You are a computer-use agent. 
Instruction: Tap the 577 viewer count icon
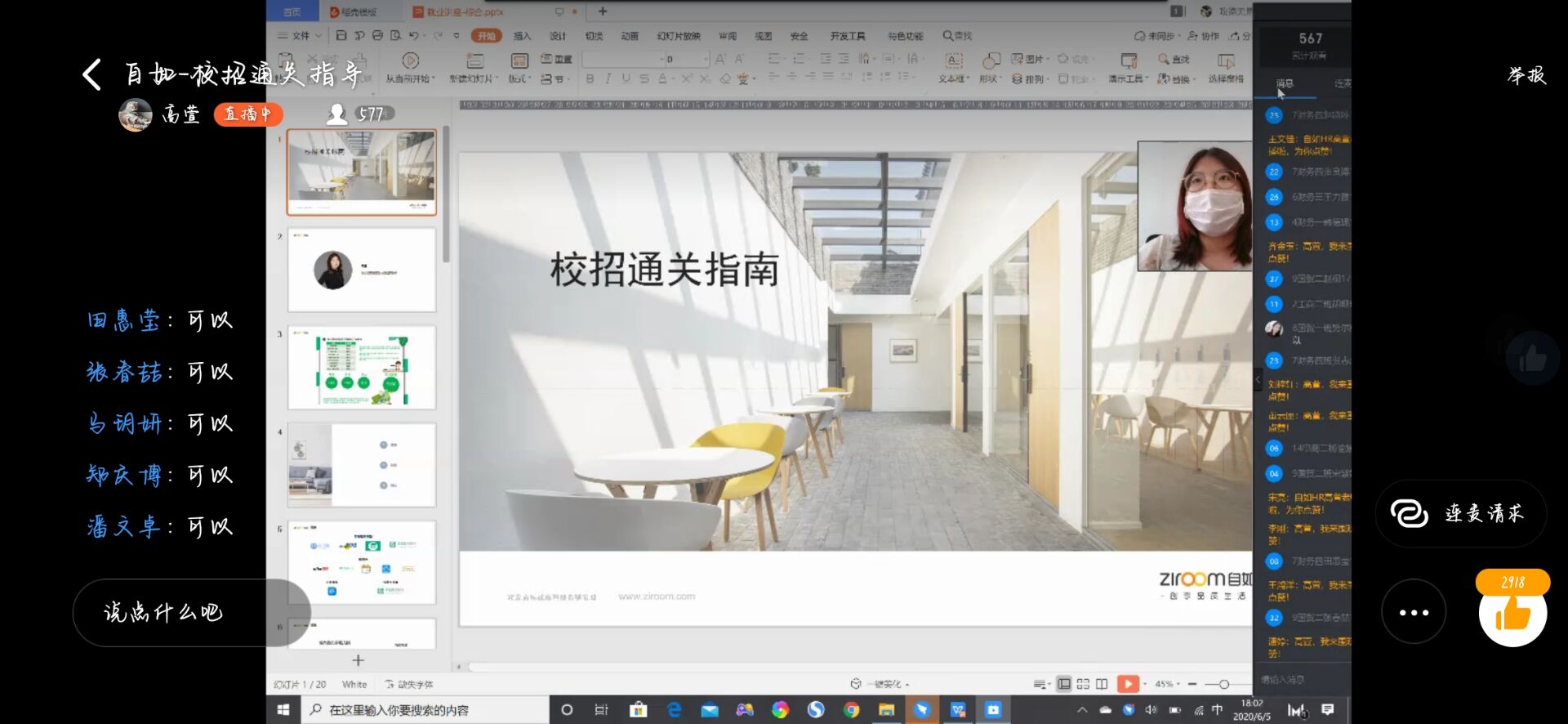tap(336, 114)
